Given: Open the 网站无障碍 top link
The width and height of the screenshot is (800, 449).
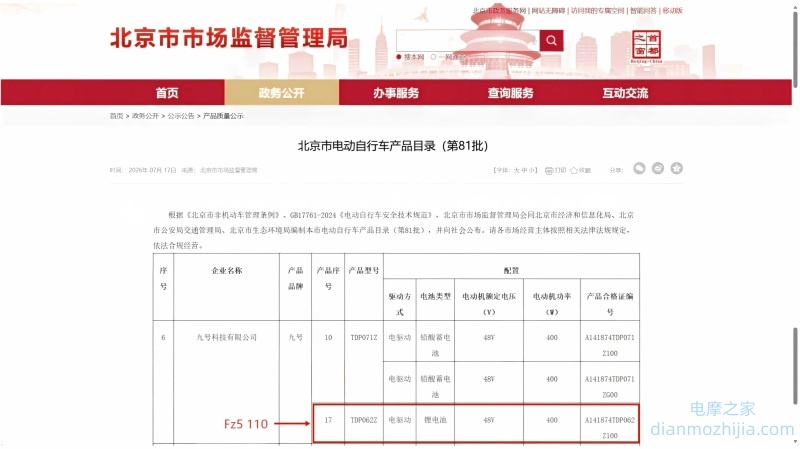Looking at the screenshot, I should tap(548, 11).
